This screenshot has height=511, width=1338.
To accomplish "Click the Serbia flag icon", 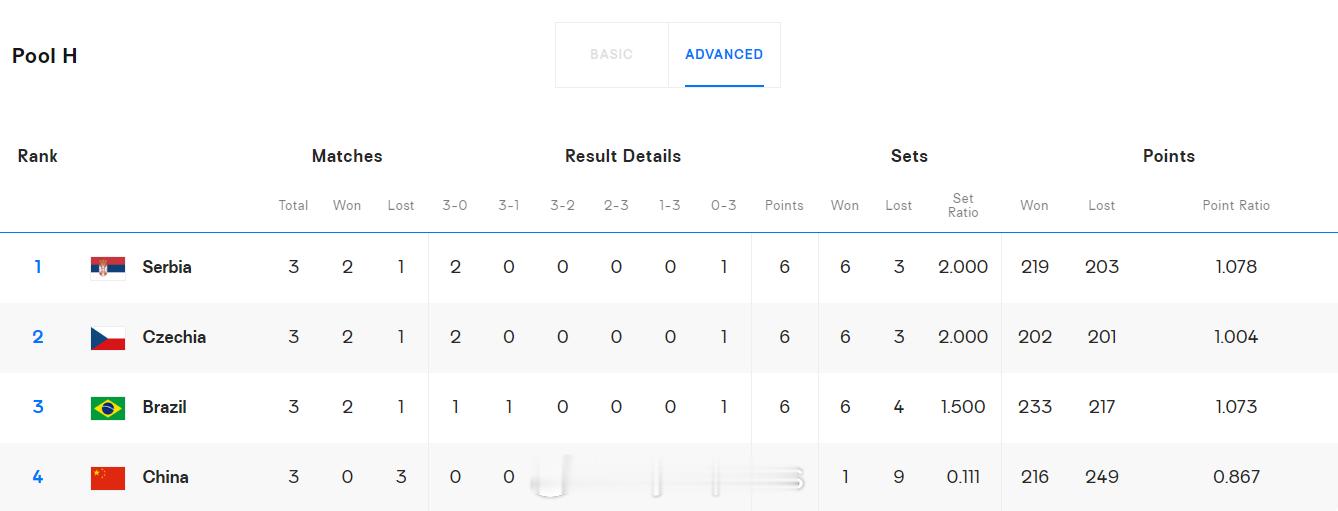I will [108, 267].
